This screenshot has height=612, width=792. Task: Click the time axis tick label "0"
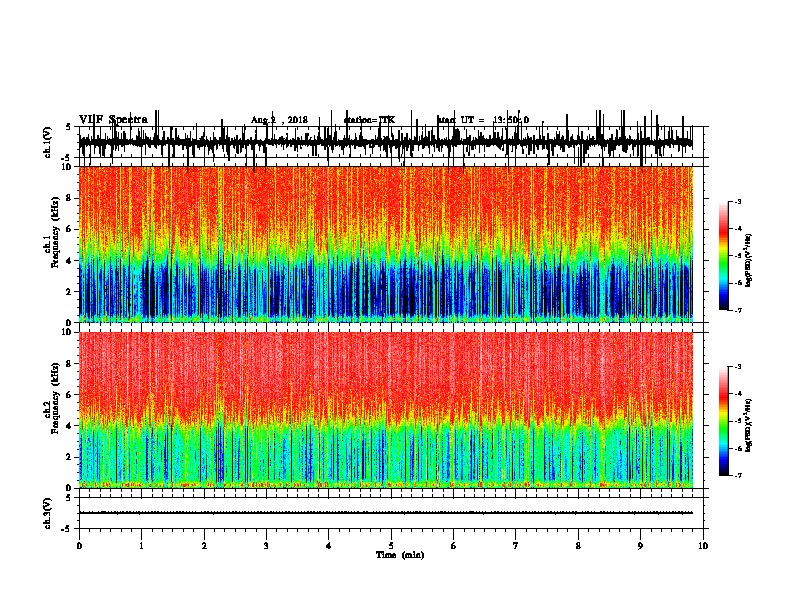tap(79, 546)
